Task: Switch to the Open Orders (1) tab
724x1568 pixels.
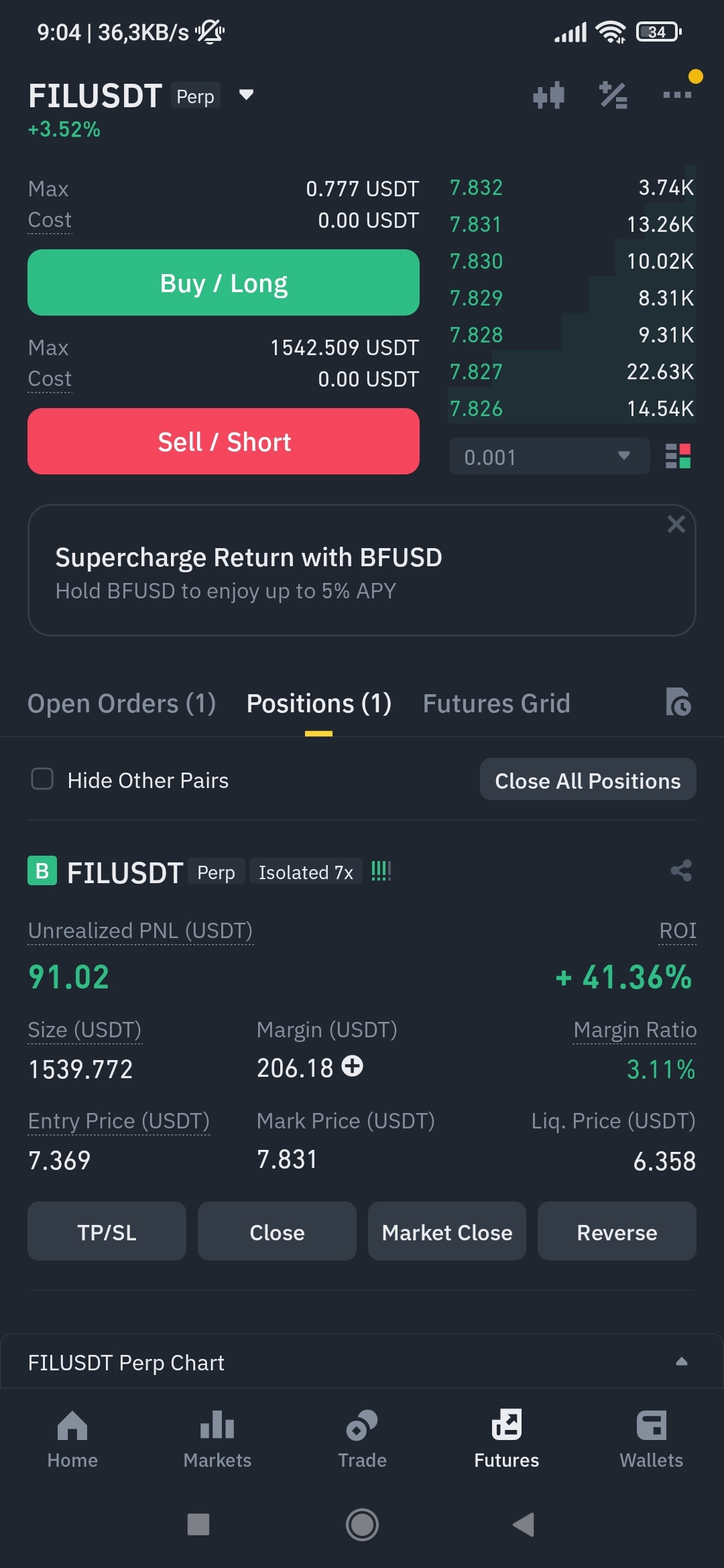Action: pos(121,704)
